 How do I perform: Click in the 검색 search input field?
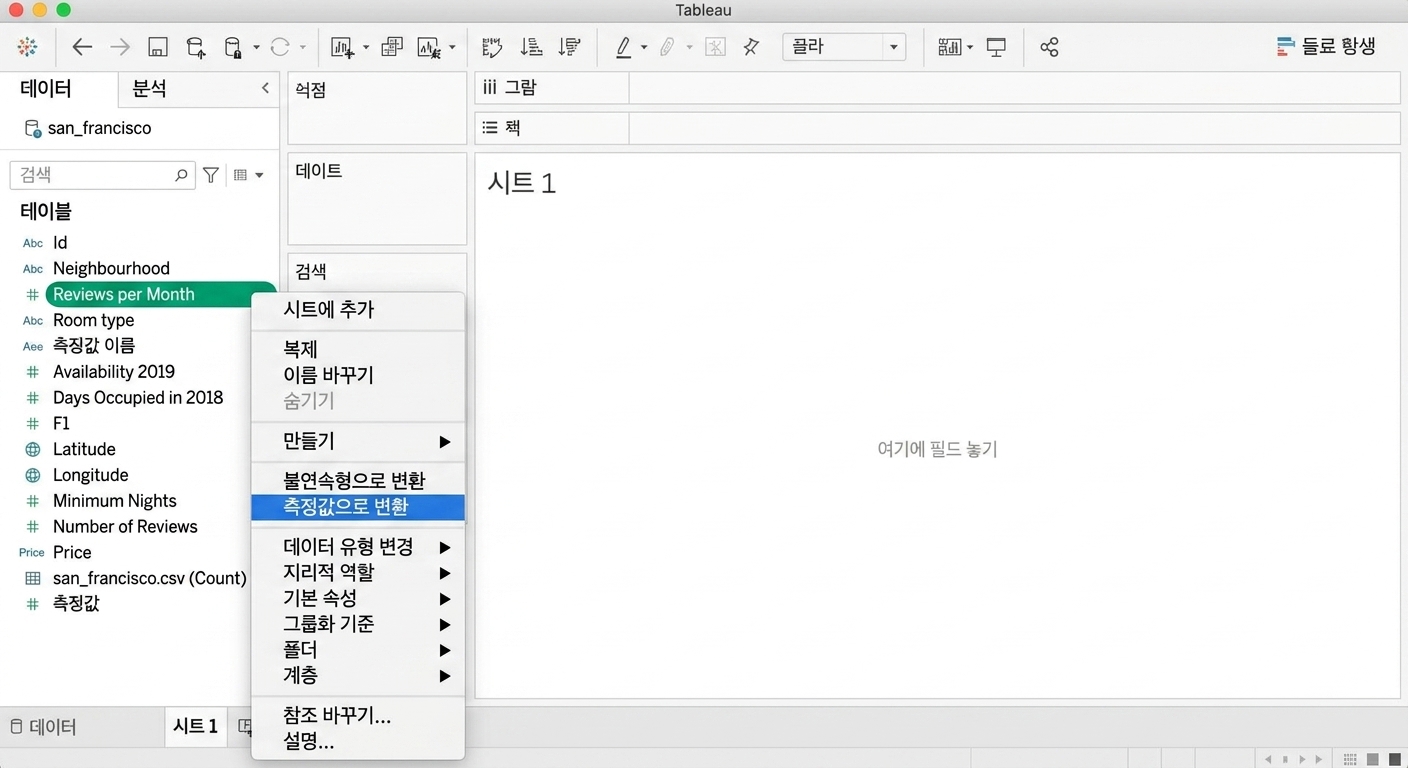tap(101, 175)
